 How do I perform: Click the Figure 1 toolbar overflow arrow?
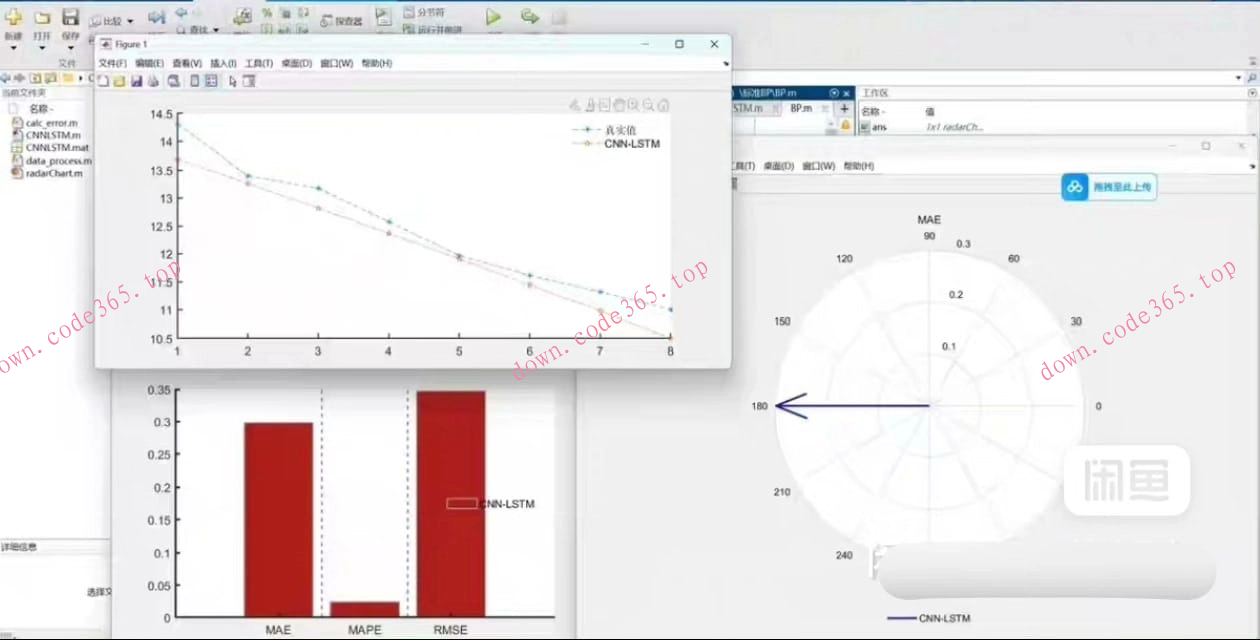tap(725, 63)
